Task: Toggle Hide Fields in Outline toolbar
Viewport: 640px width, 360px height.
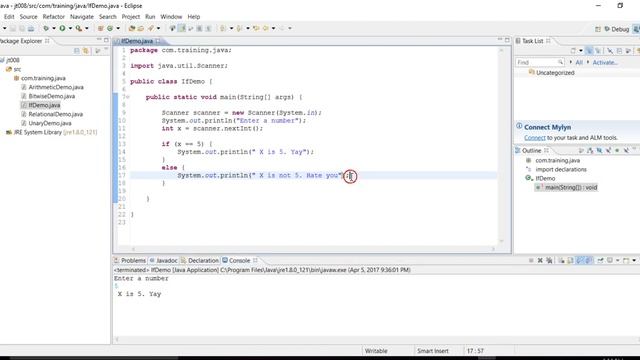Action: click(x=599, y=151)
